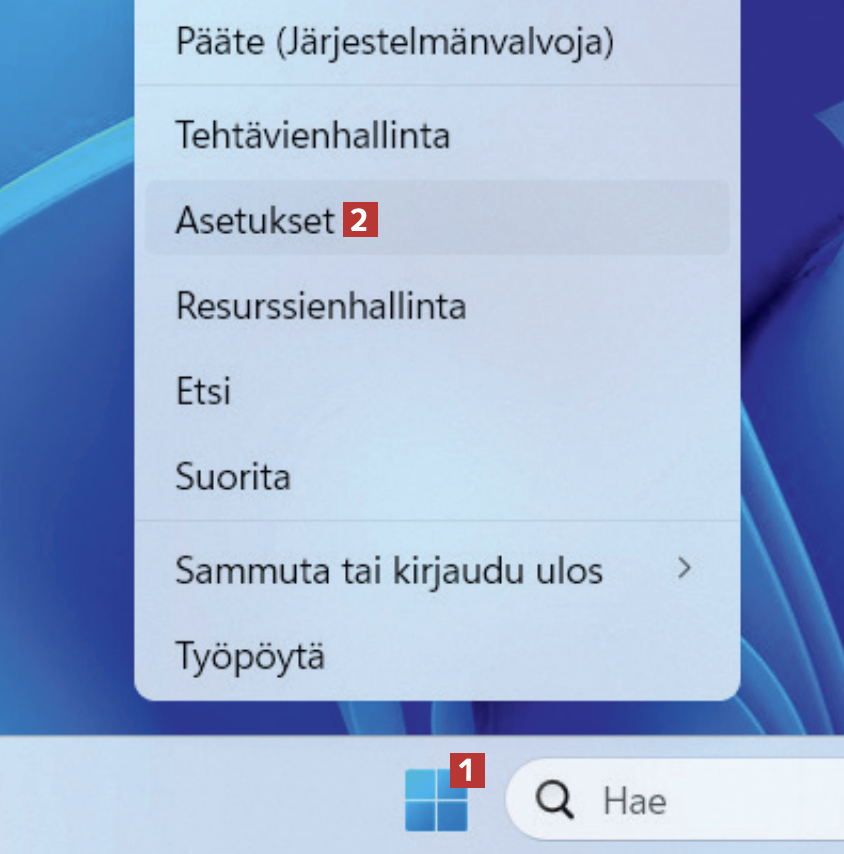Select Suorita to open Run

233,476
